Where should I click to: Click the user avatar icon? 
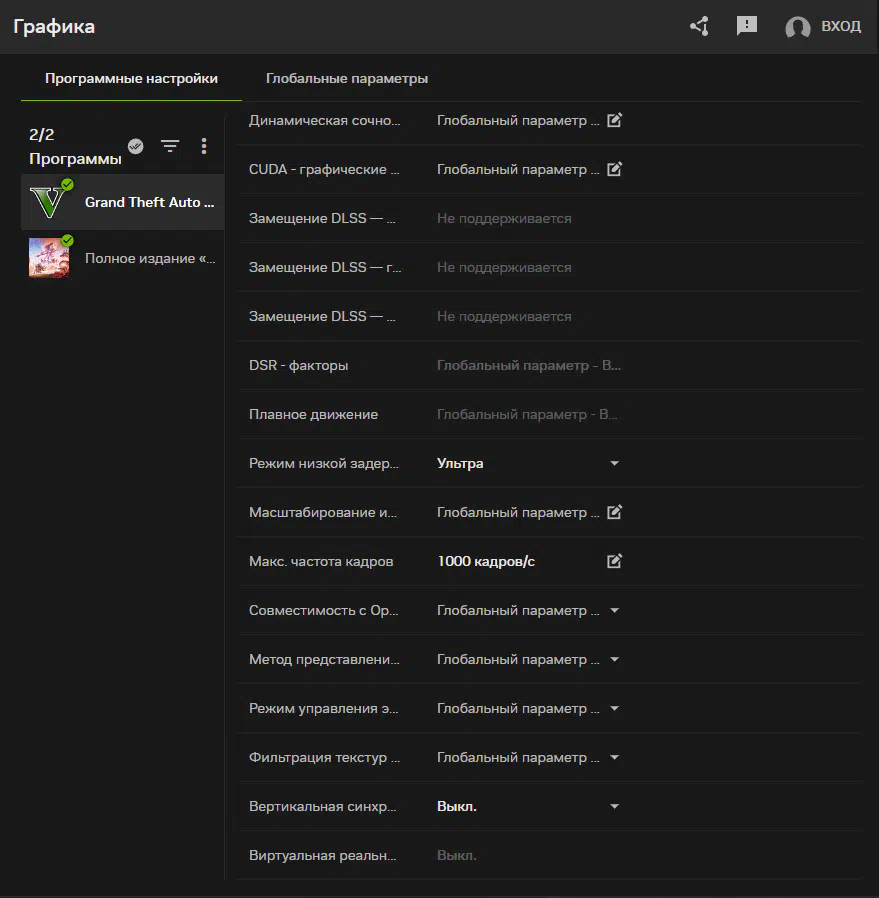pyautogui.click(x=797, y=27)
